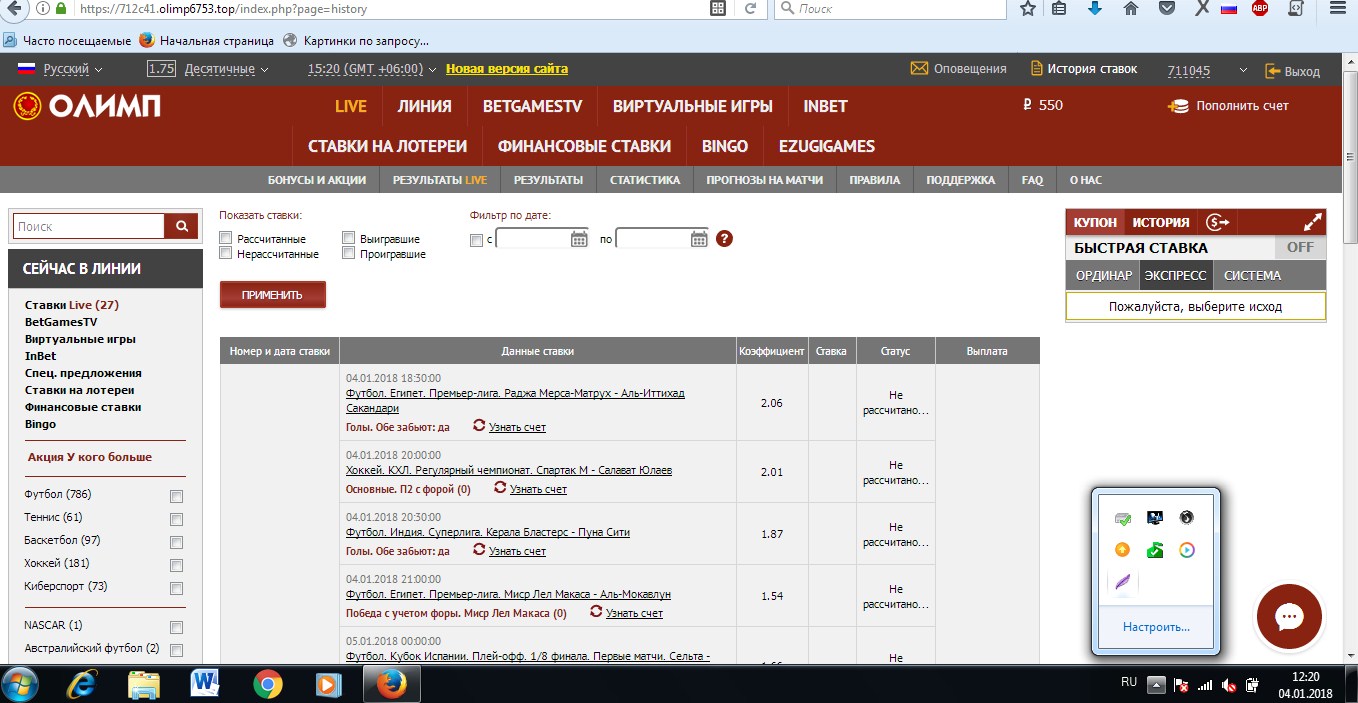Refresh score icon for Миср Лел Макаса match
Viewport: 1358px width, 703px height.
(x=596, y=611)
